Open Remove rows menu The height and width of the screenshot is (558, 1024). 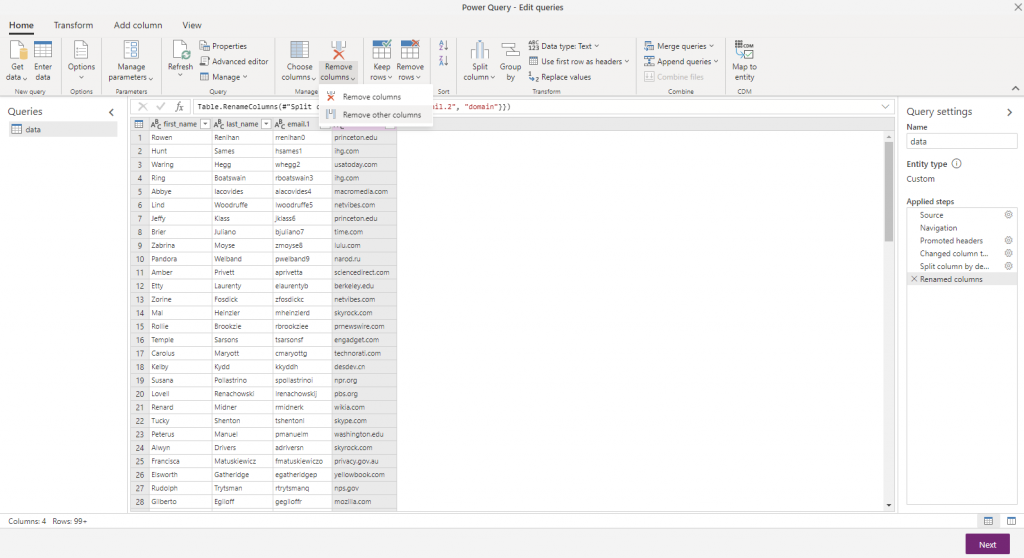(x=410, y=61)
